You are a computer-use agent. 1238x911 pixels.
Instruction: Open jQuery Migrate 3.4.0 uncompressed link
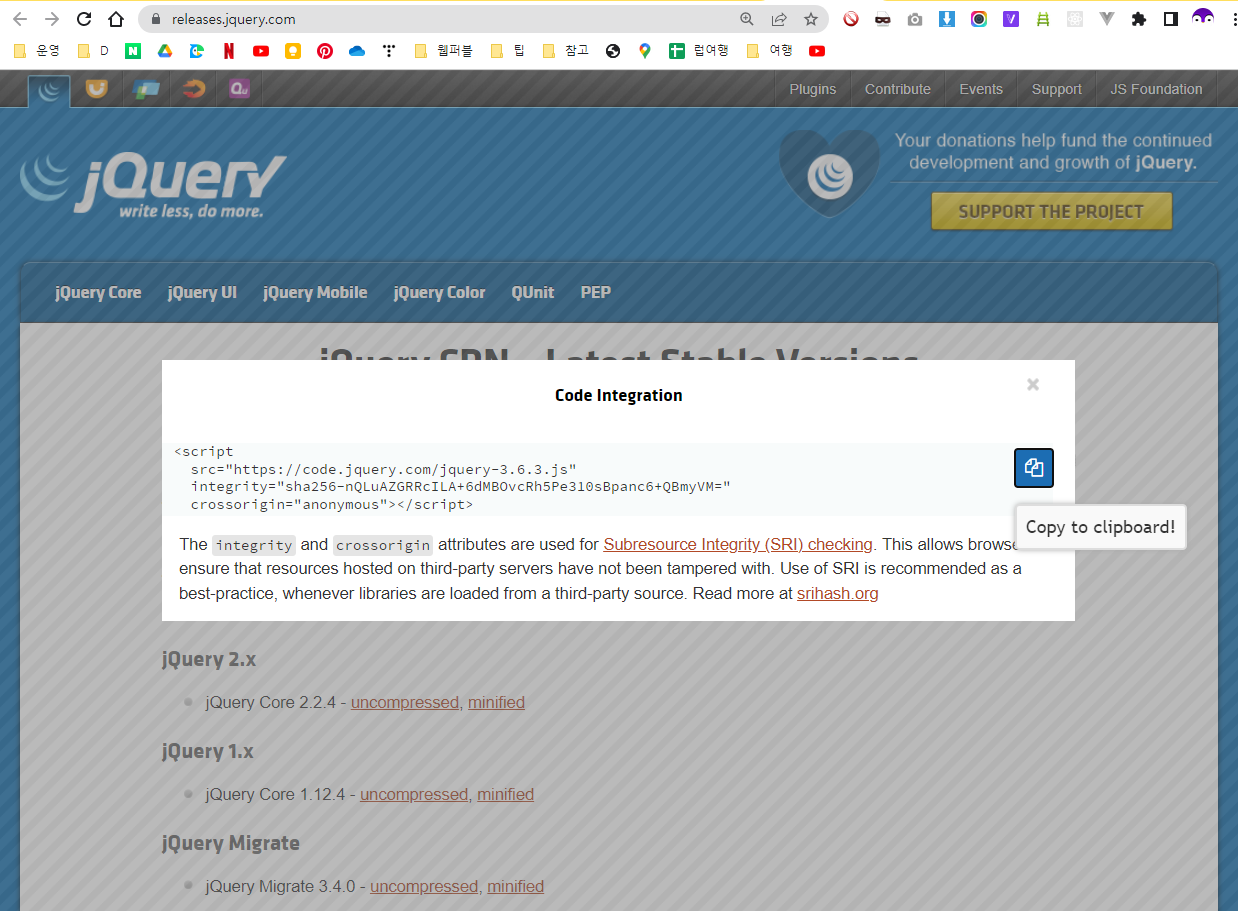424,886
